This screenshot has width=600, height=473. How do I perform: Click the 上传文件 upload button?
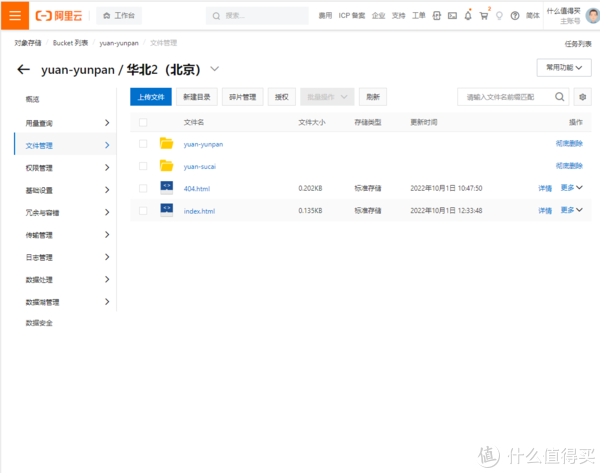coord(151,97)
